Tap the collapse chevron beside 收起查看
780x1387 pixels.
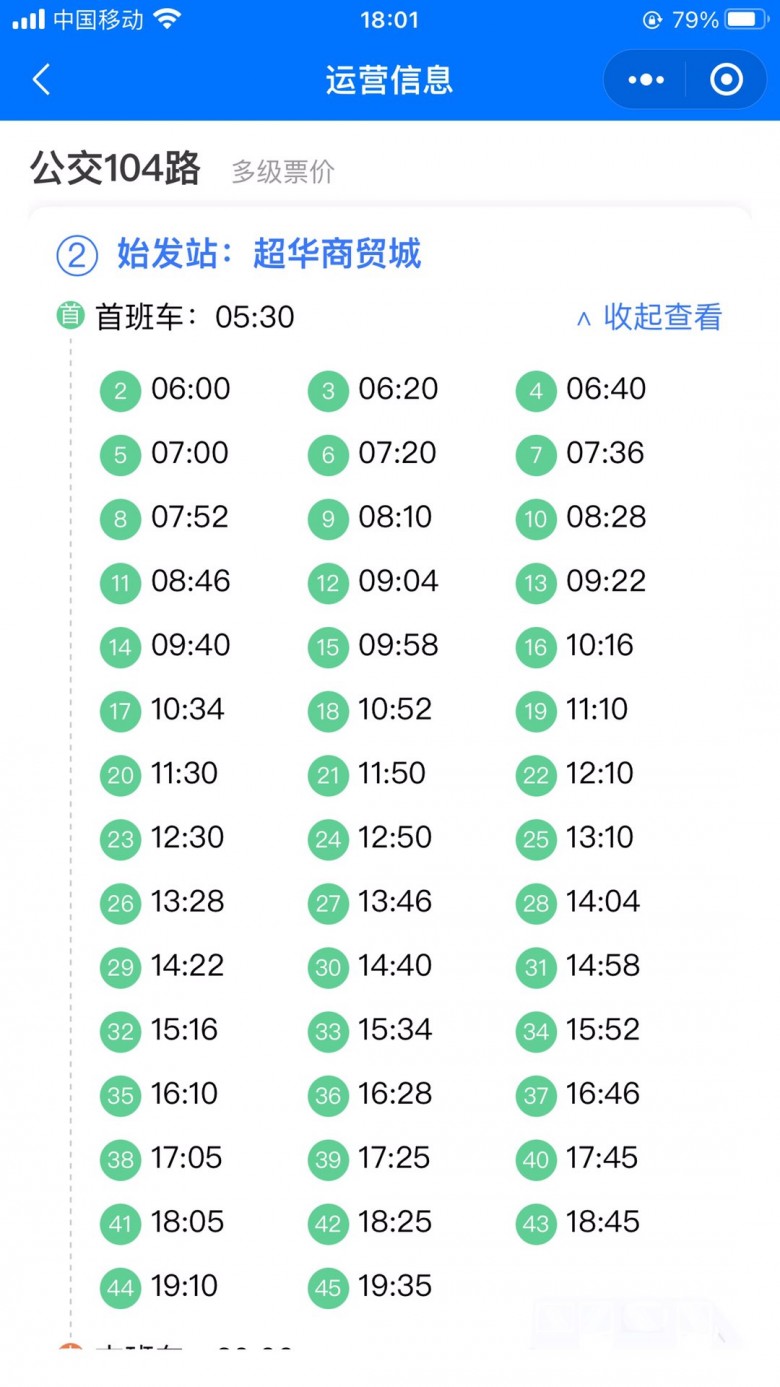pos(584,319)
